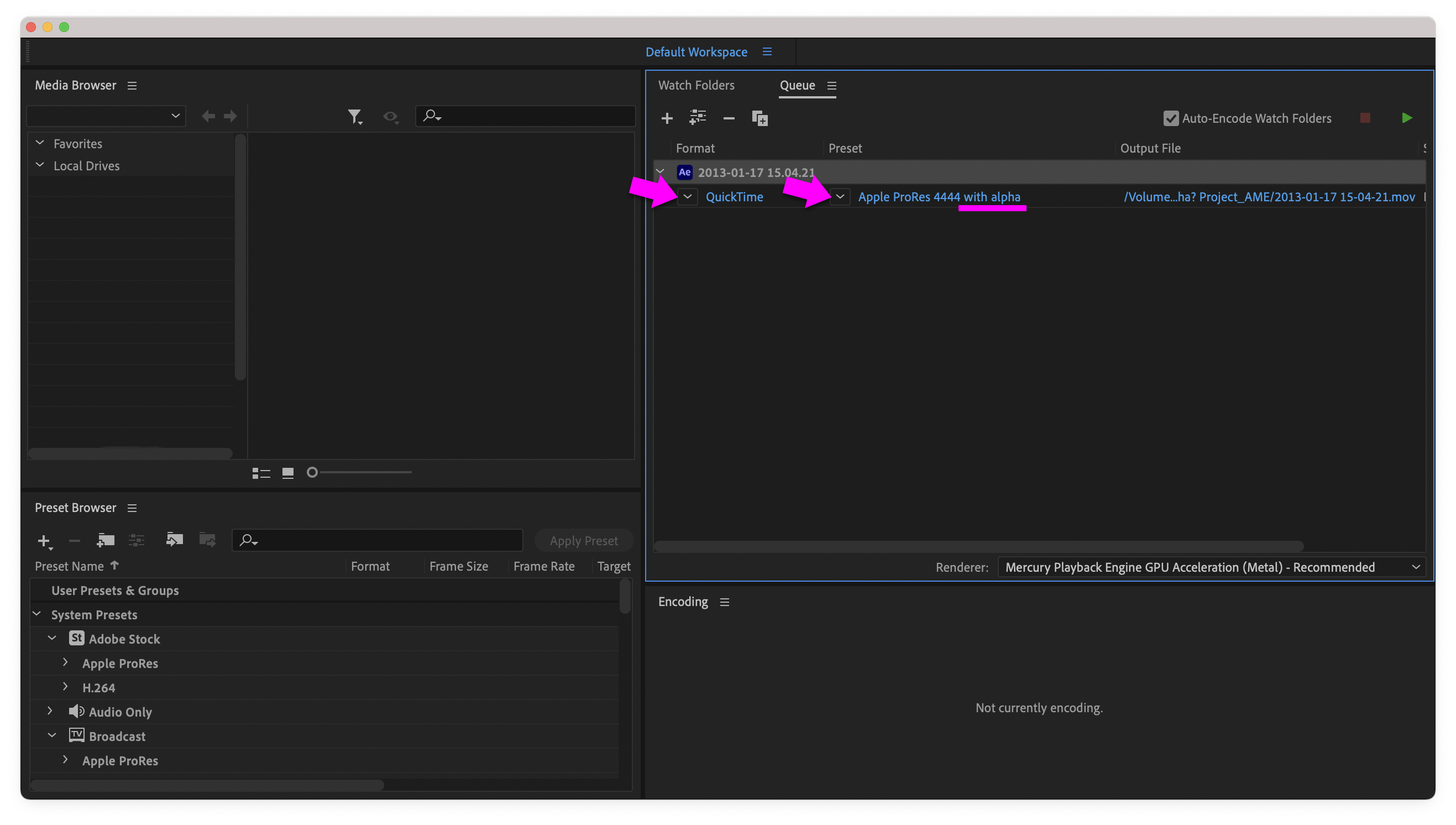
Task: Click the Stop queue icon
Action: click(x=1365, y=118)
